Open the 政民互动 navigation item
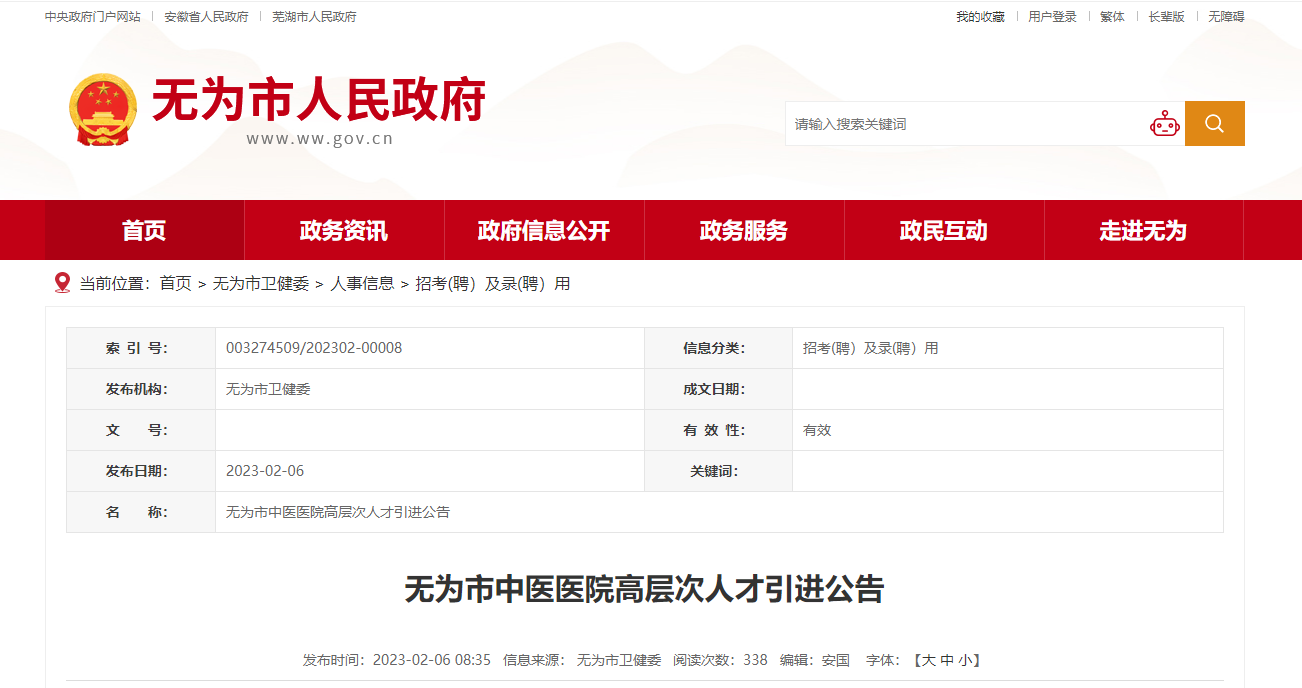The image size is (1302, 688). (944, 231)
